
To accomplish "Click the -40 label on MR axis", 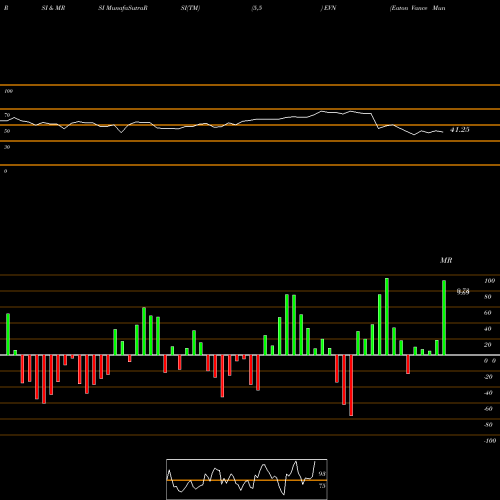I will click(488, 393).
